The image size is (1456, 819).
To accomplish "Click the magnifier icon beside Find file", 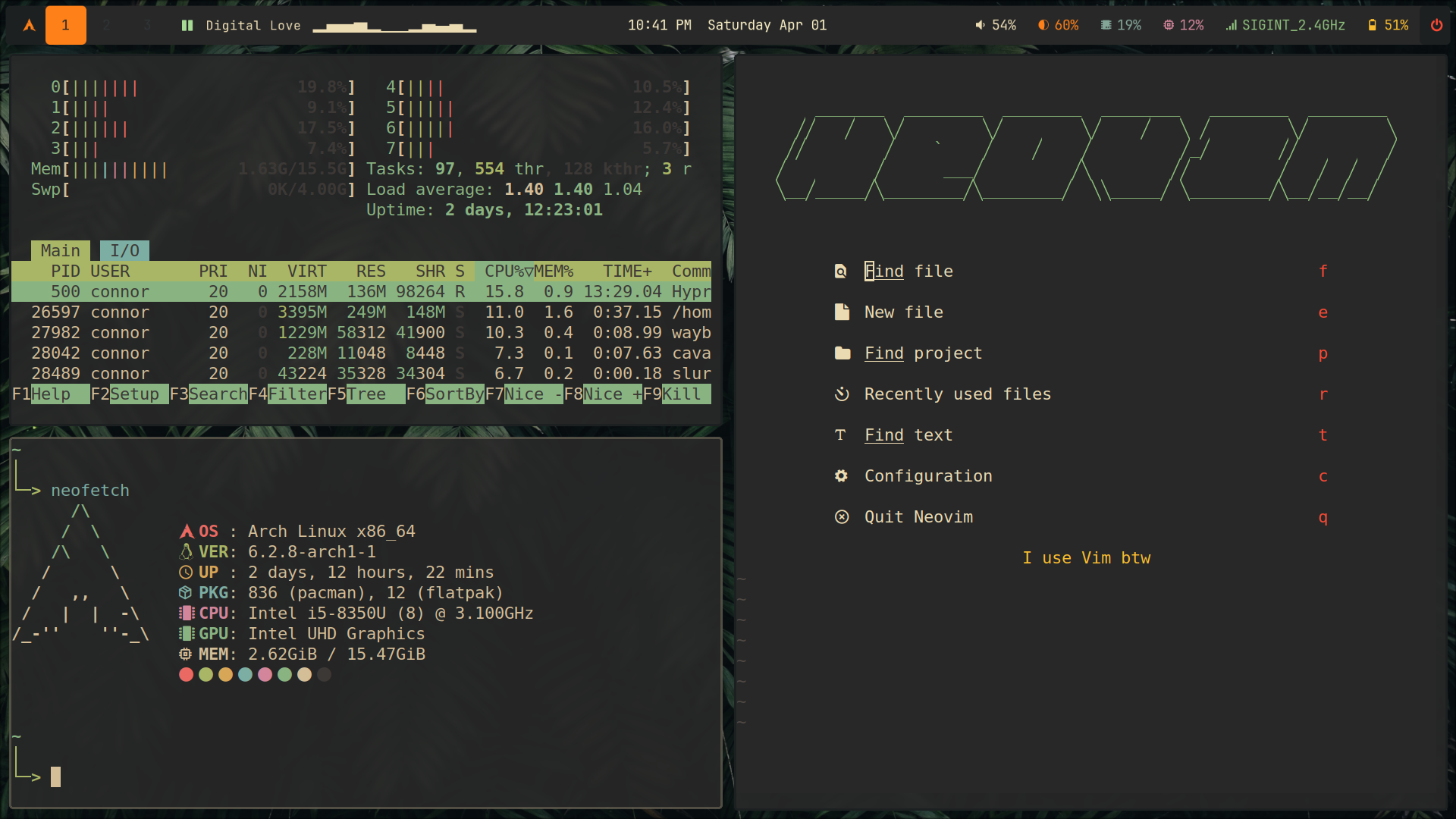I will point(842,271).
